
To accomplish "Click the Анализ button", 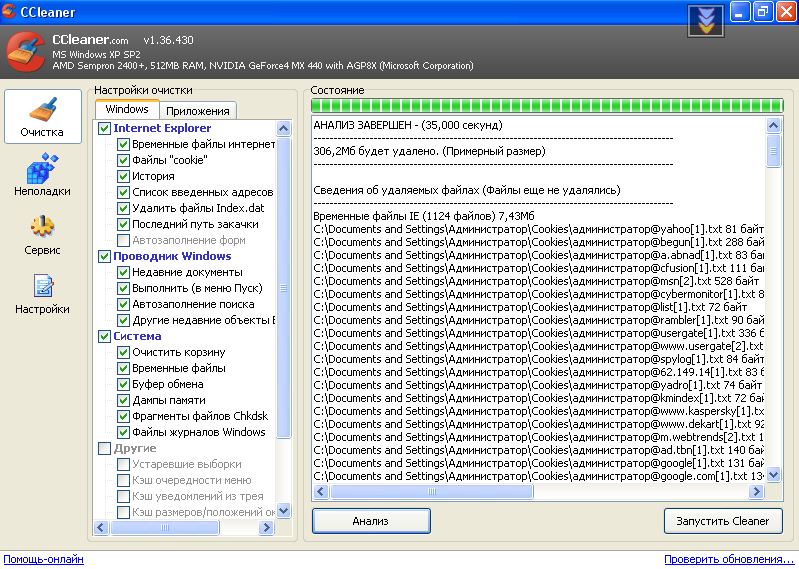I will point(370,521).
